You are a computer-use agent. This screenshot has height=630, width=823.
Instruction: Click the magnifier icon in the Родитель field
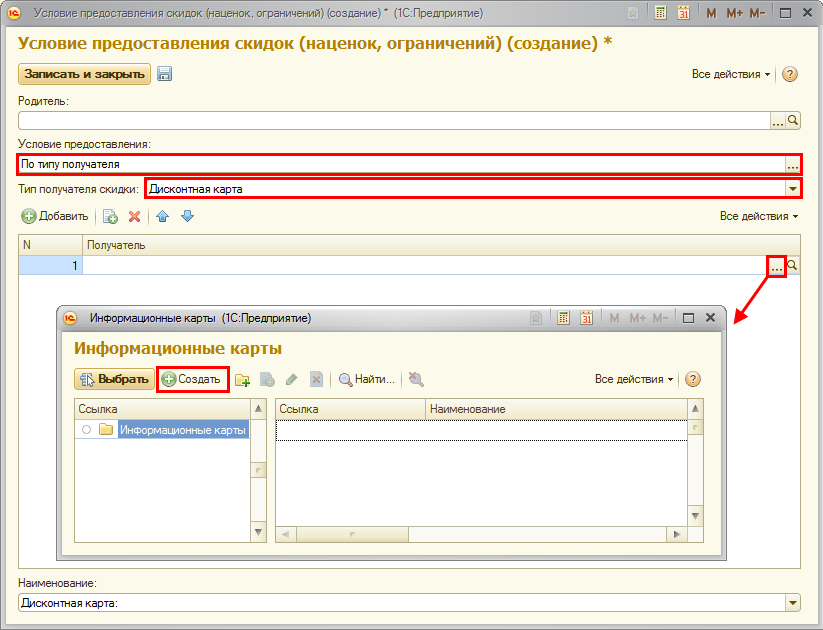click(794, 120)
